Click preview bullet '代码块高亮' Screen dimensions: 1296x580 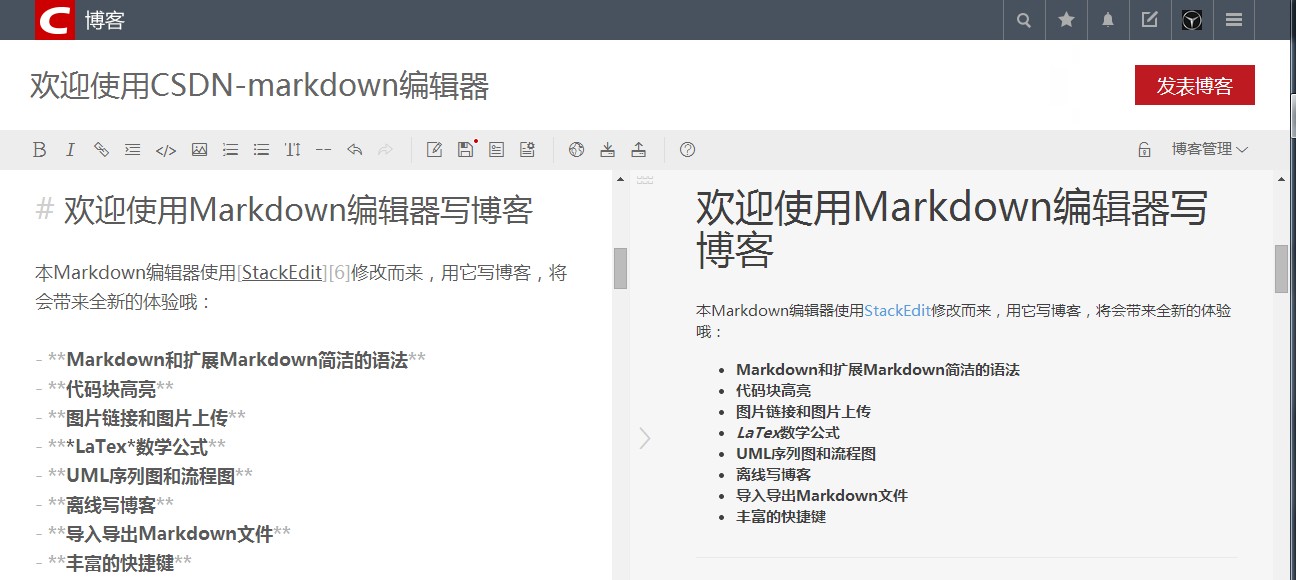click(774, 391)
